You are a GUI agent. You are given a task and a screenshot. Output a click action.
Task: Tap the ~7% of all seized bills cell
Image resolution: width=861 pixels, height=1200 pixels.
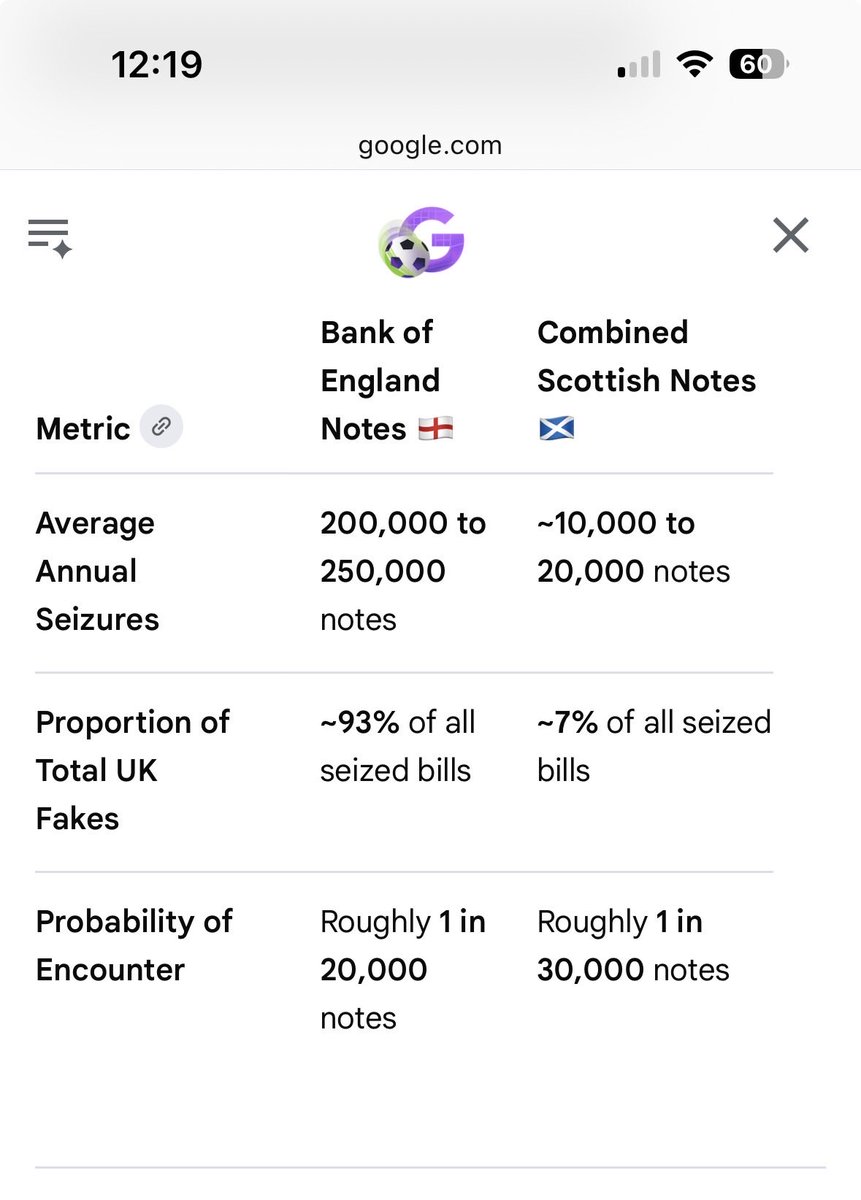pyautogui.click(x=654, y=746)
